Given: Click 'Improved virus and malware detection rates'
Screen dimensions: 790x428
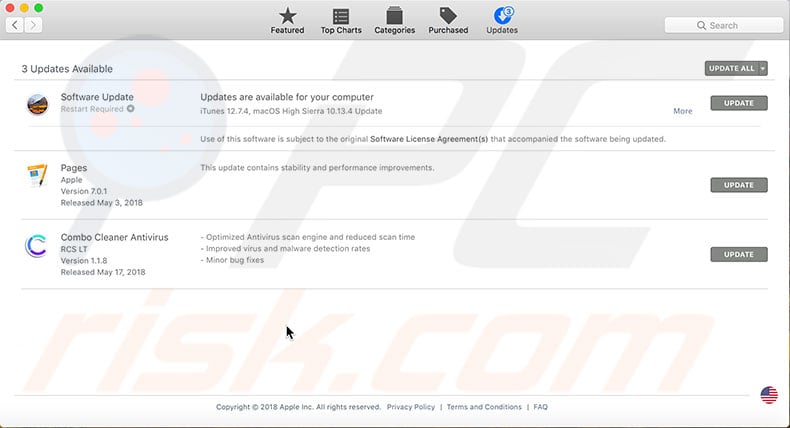Looking at the screenshot, I should coord(285,249).
